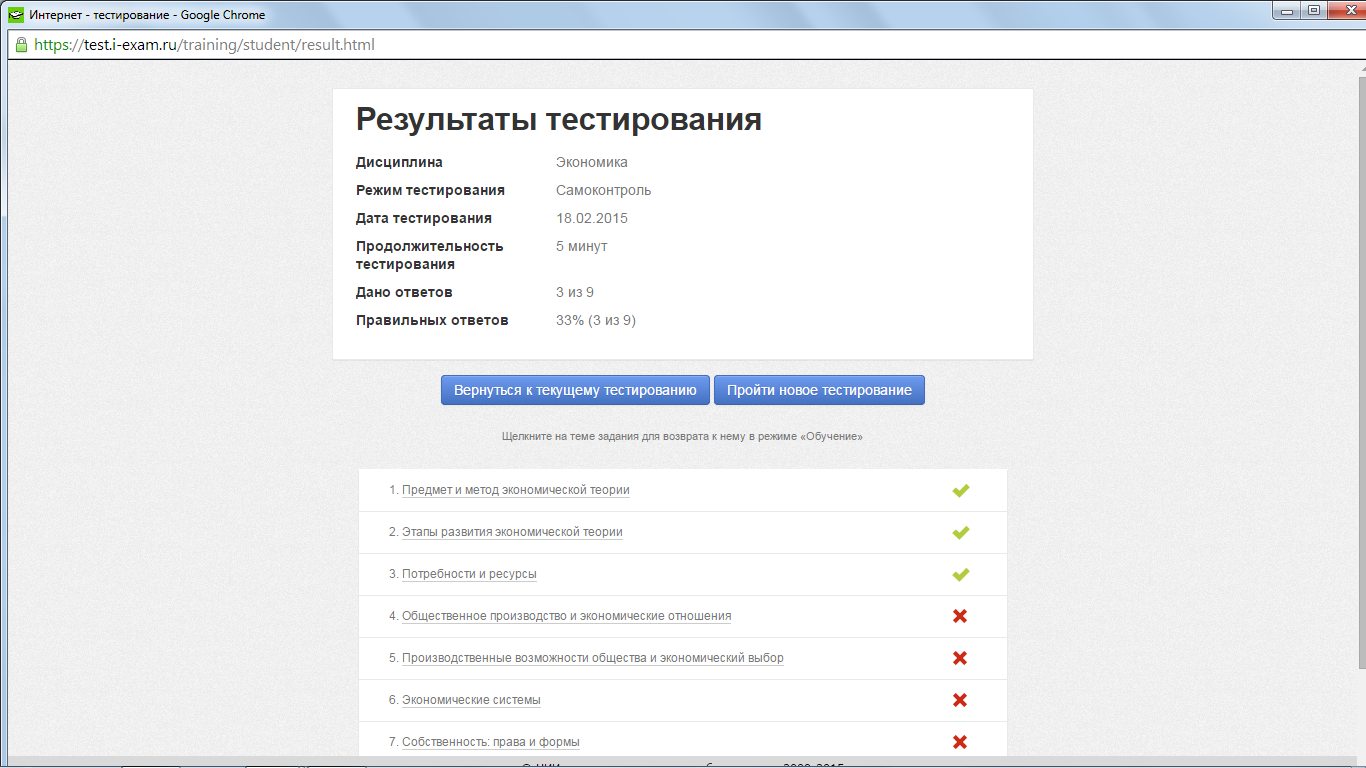Click the green checkmark beside Потребности и ресурсы
1366x768 pixels.
pos(961,575)
